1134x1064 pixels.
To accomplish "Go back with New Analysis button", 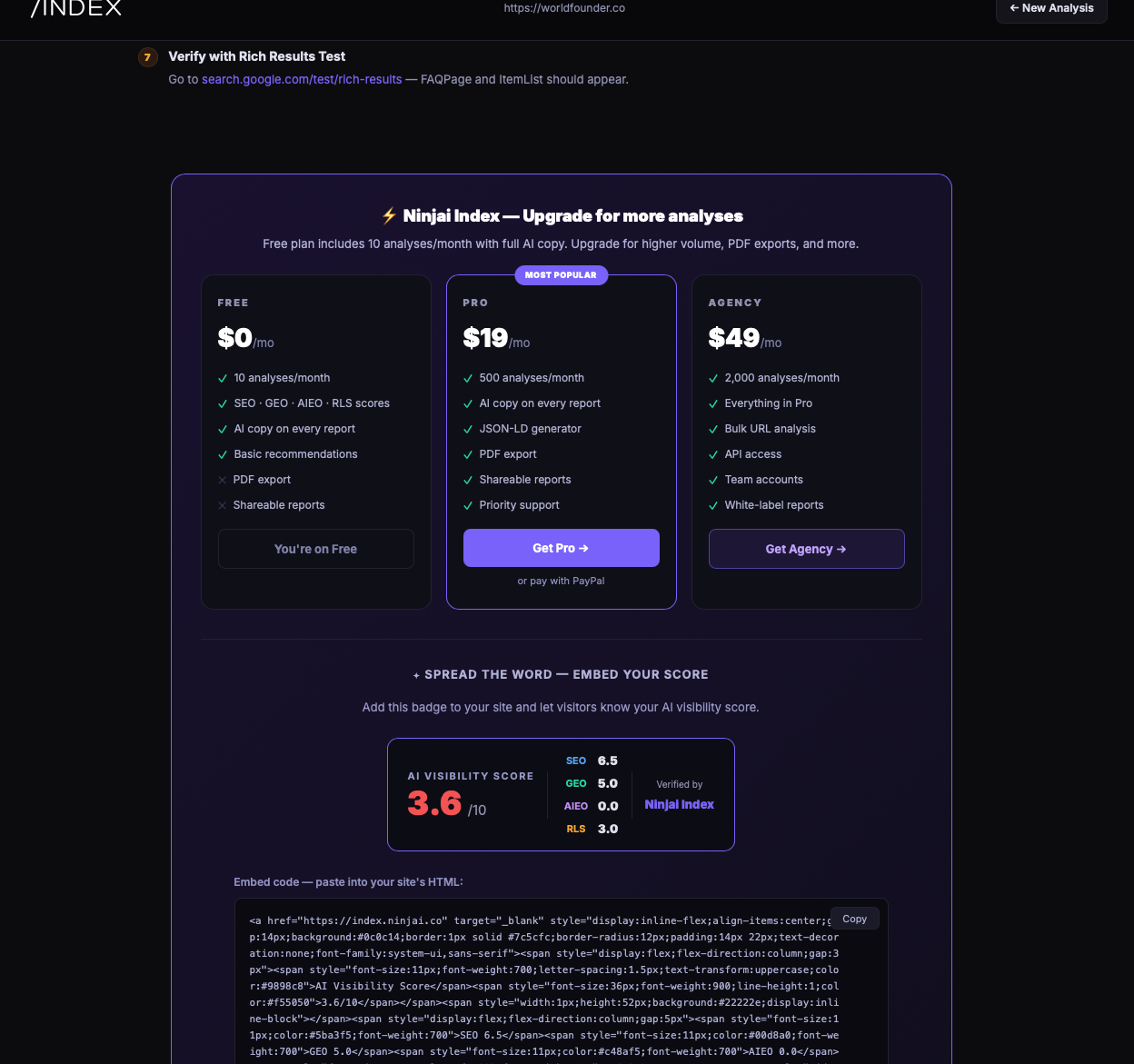I will click(1051, 8).
